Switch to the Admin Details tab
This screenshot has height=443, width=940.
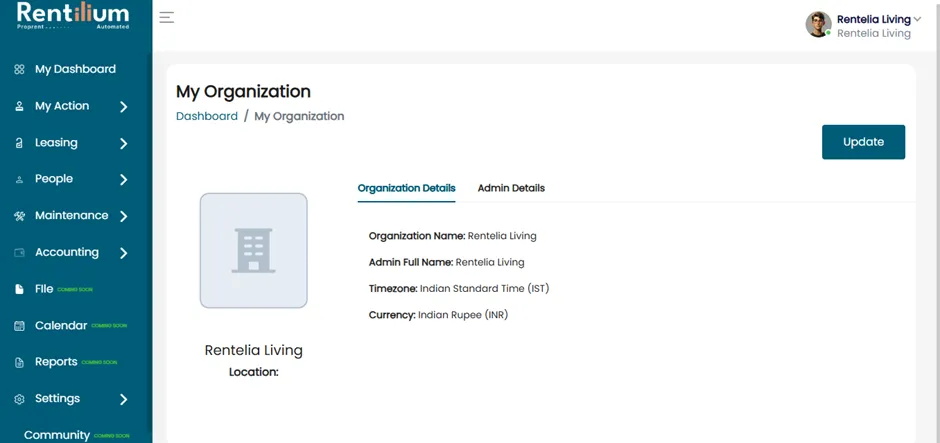point(511,188)
